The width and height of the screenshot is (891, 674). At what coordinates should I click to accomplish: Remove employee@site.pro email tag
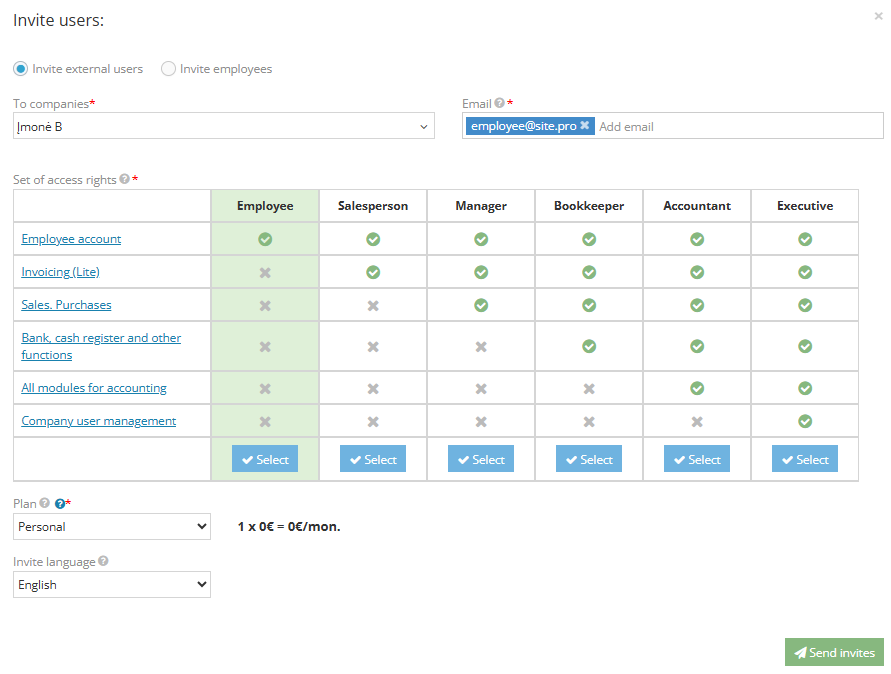tap(585, 126)
